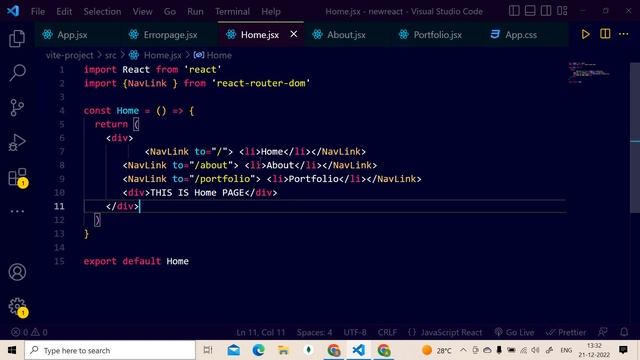This screenshot has width=640, height=360.
Task: Open the Selection menu
Action: pos(102,11)
